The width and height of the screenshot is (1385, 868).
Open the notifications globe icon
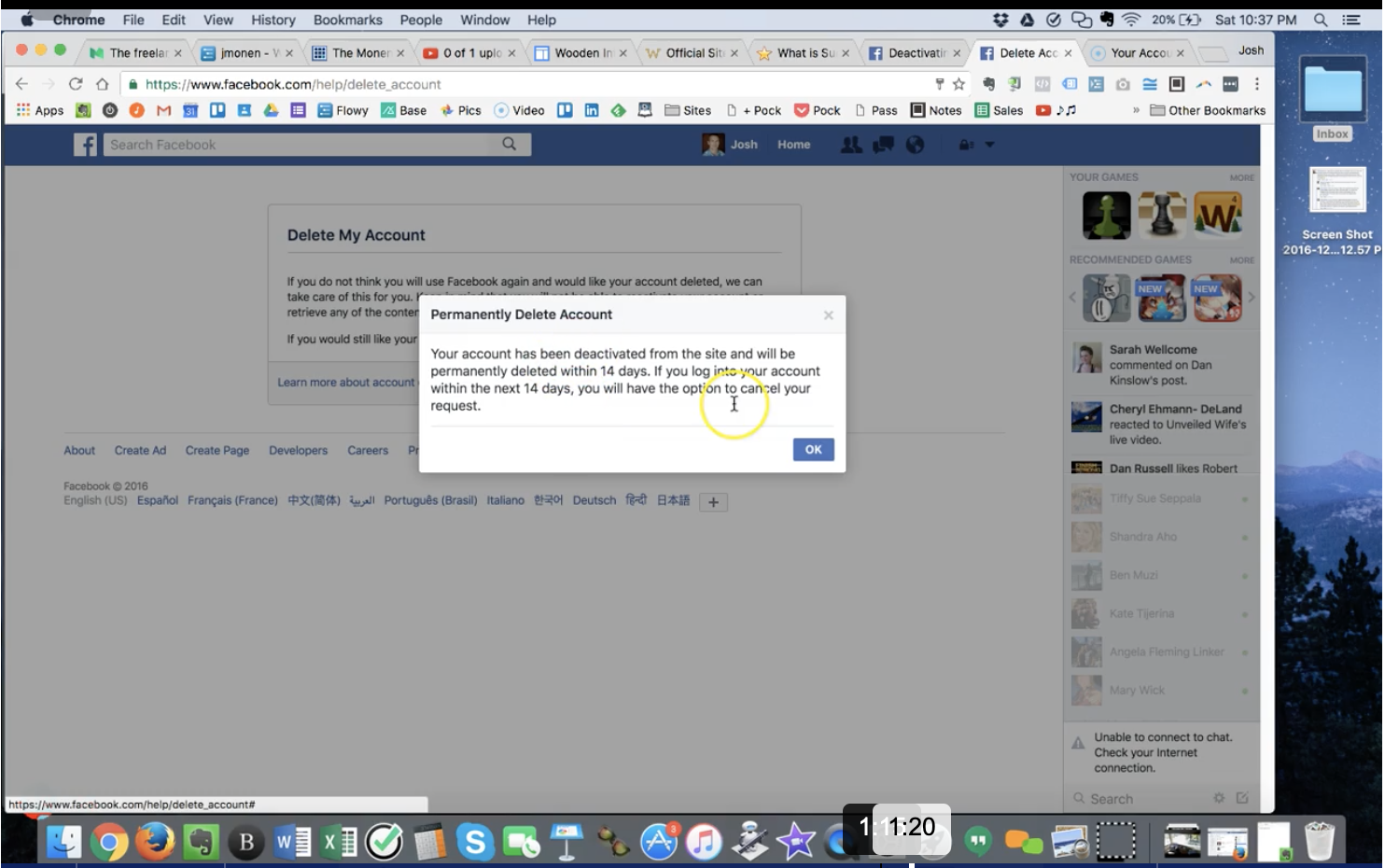[915, 145]
